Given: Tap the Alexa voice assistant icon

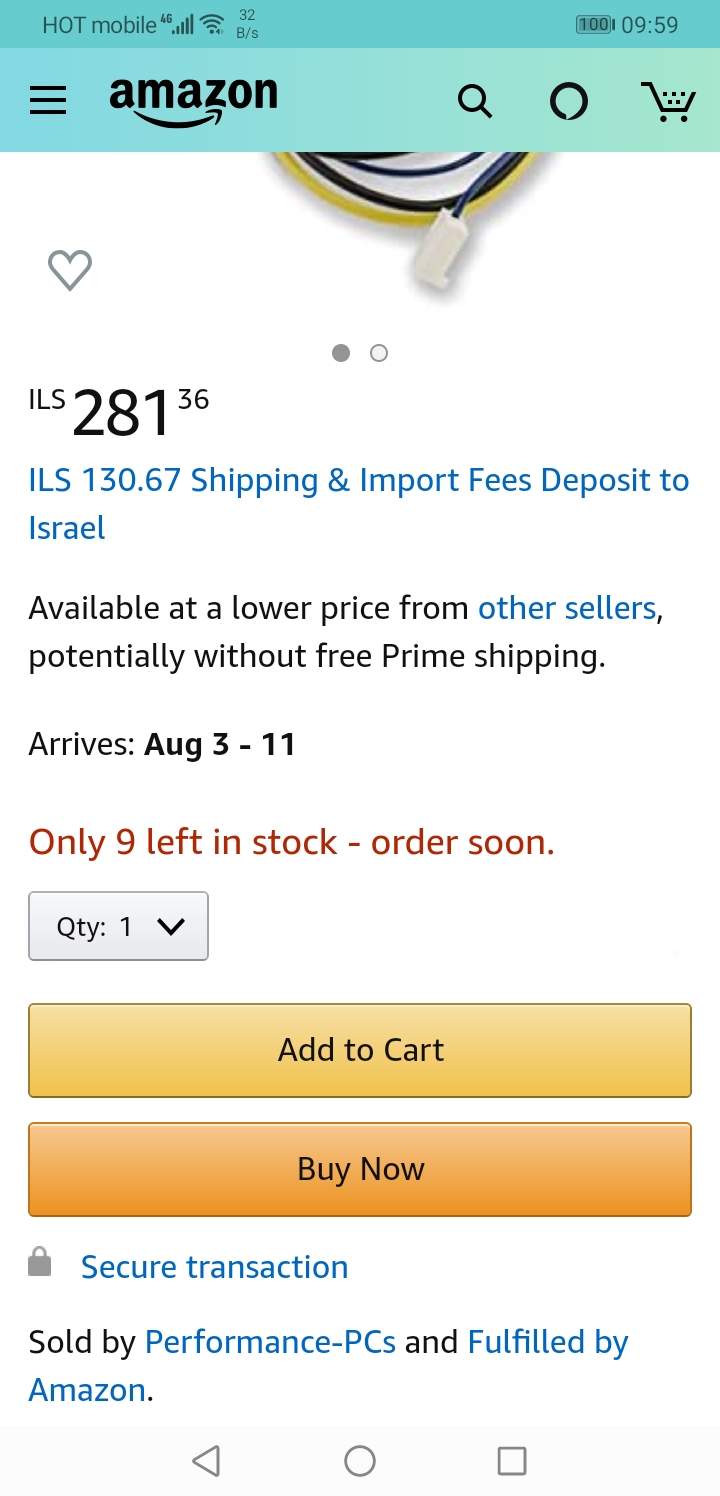Looking at the screenshot, I should click(569, 101).
